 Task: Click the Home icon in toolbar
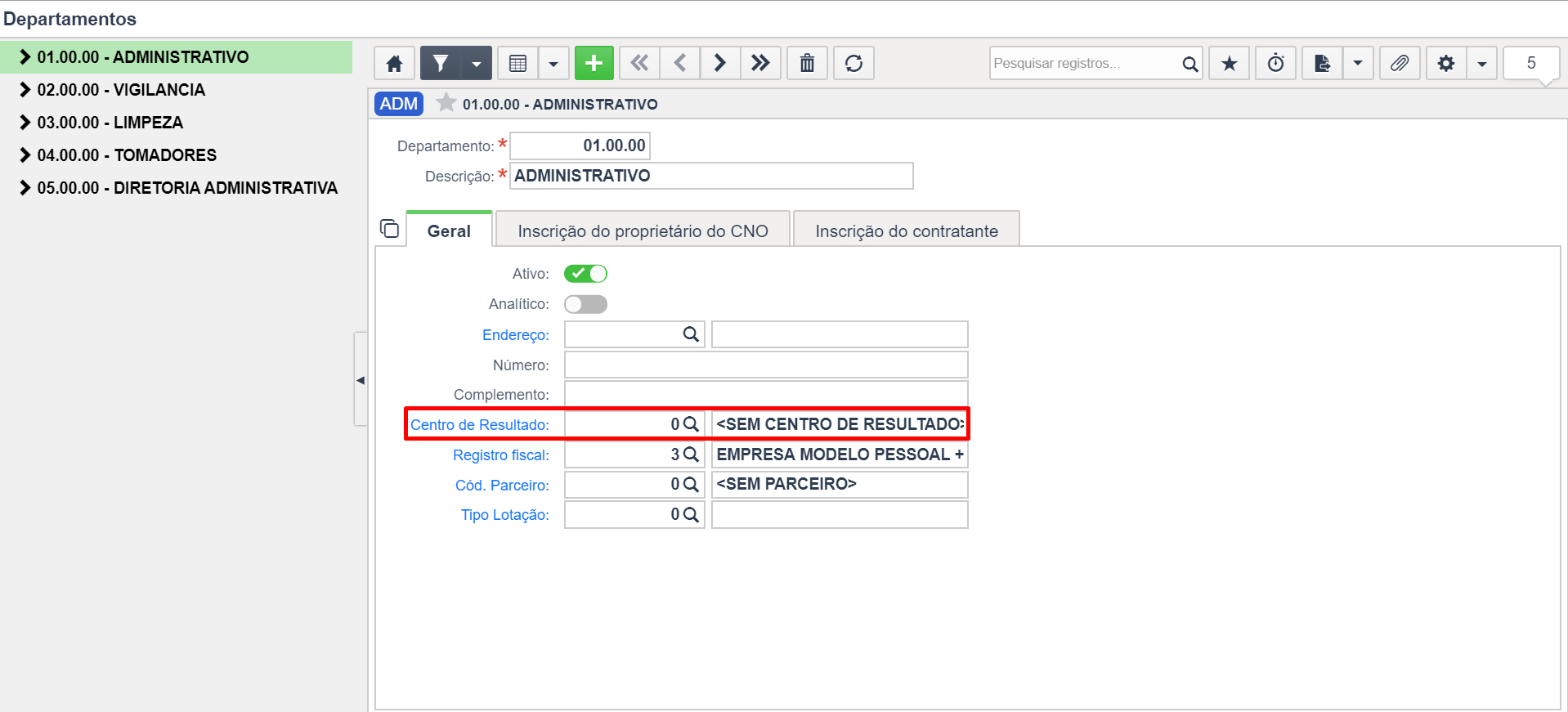pyautogui.click(x=394, y=63)
